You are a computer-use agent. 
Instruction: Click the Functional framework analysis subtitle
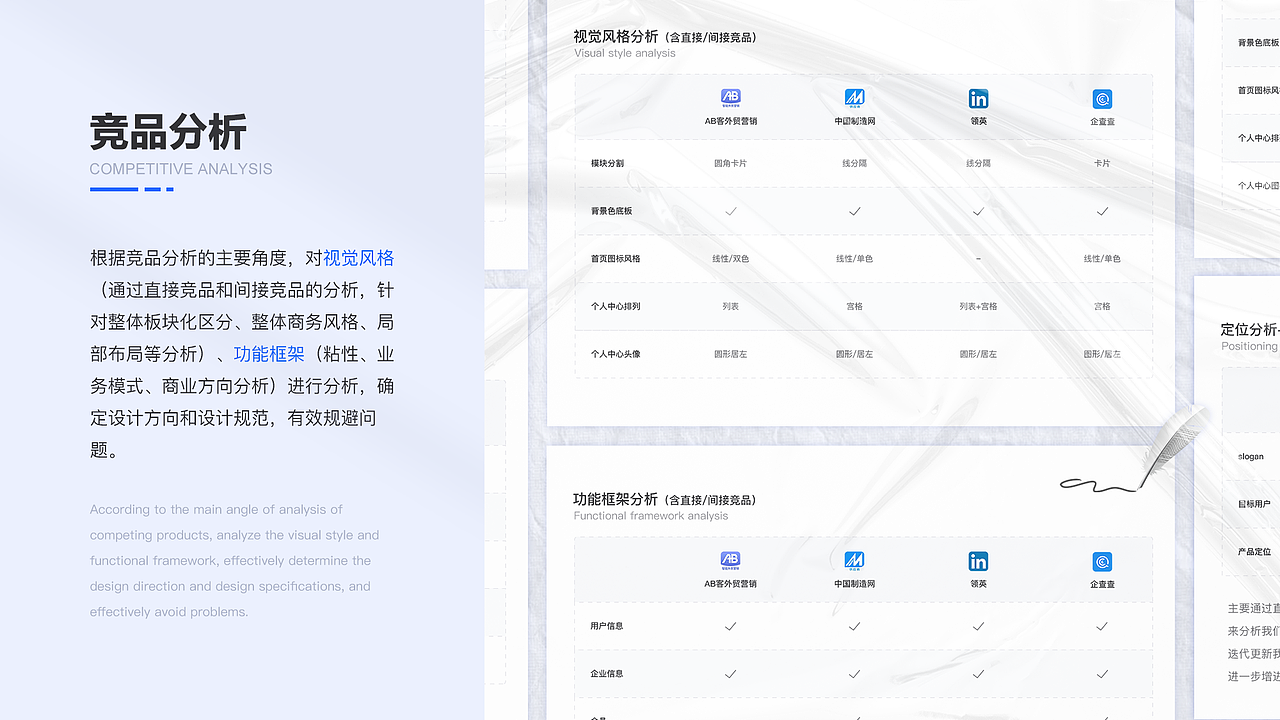pos(651,516)
